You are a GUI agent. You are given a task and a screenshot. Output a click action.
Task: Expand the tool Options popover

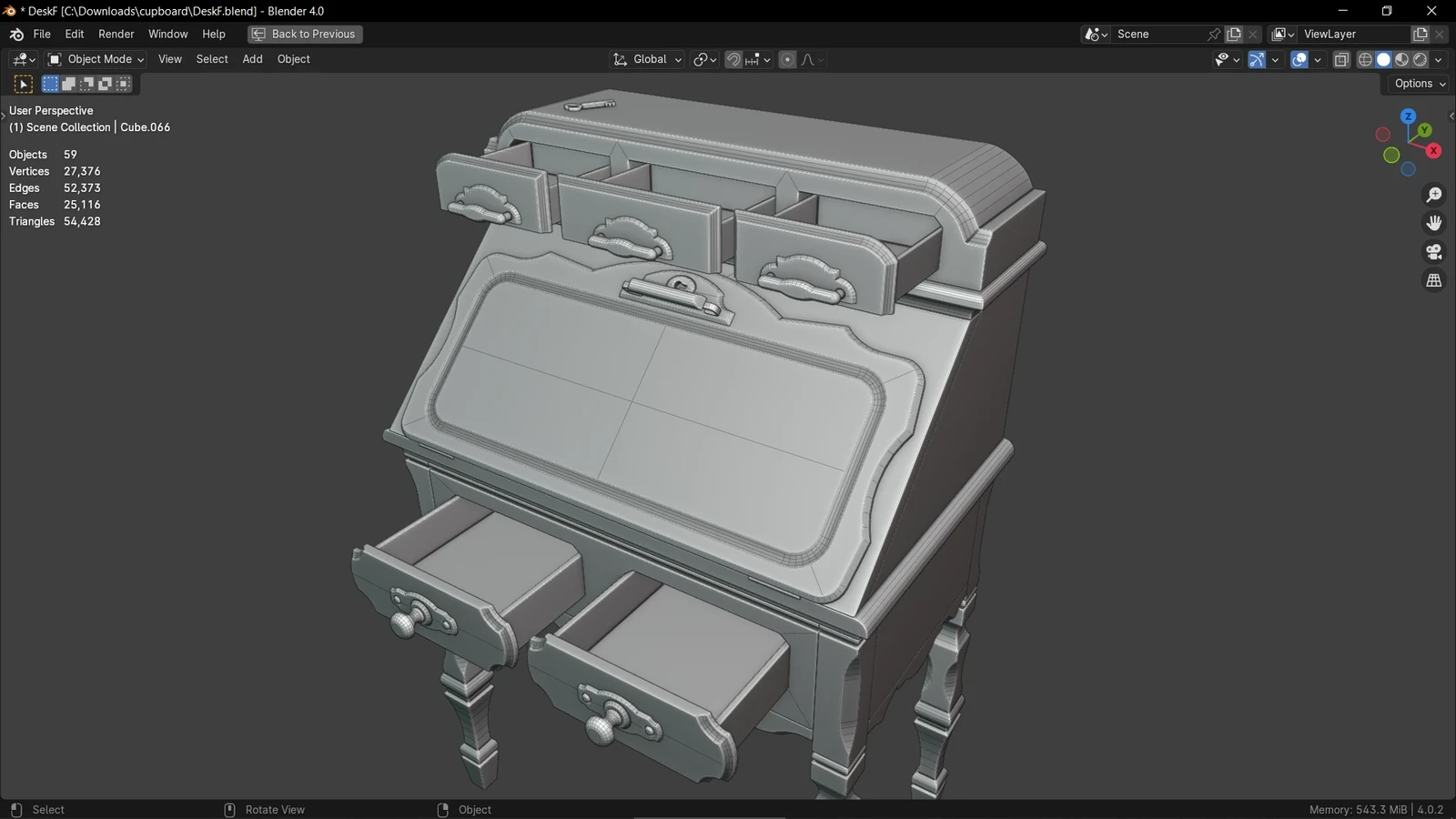pyautogui.click(x=1420, y=84)
